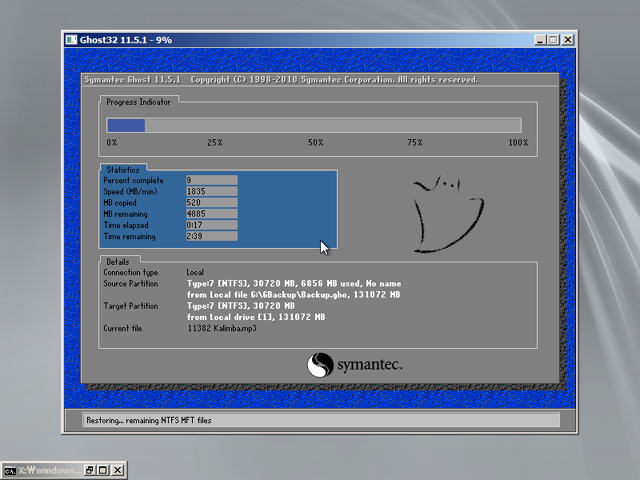The height and width of the screenshot is (480, 640).
Task: Click the Statistics group label
Action: pyautogui.click(x=123, y=170)
